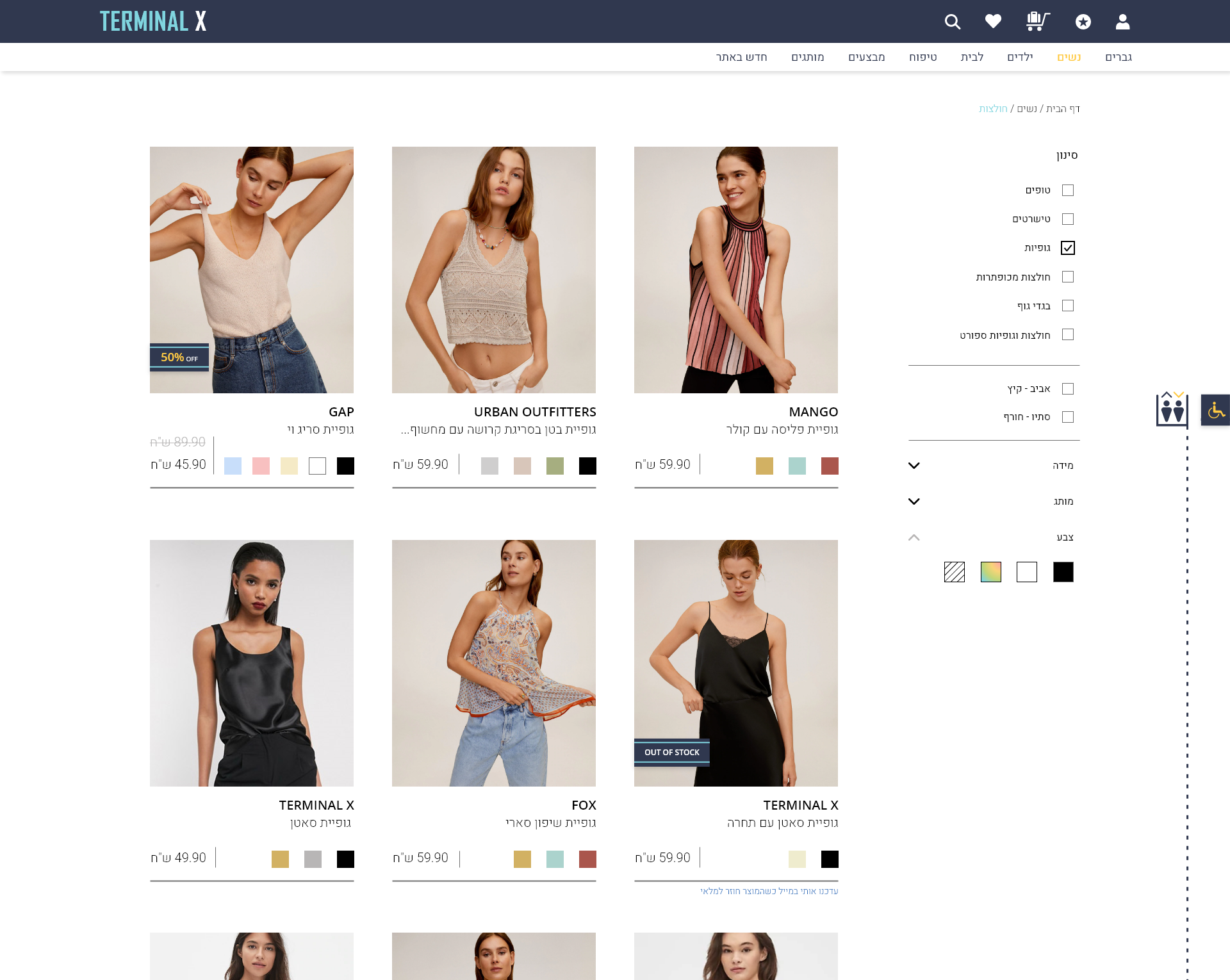Open the FOX chiffon top product image

point(494,663)
